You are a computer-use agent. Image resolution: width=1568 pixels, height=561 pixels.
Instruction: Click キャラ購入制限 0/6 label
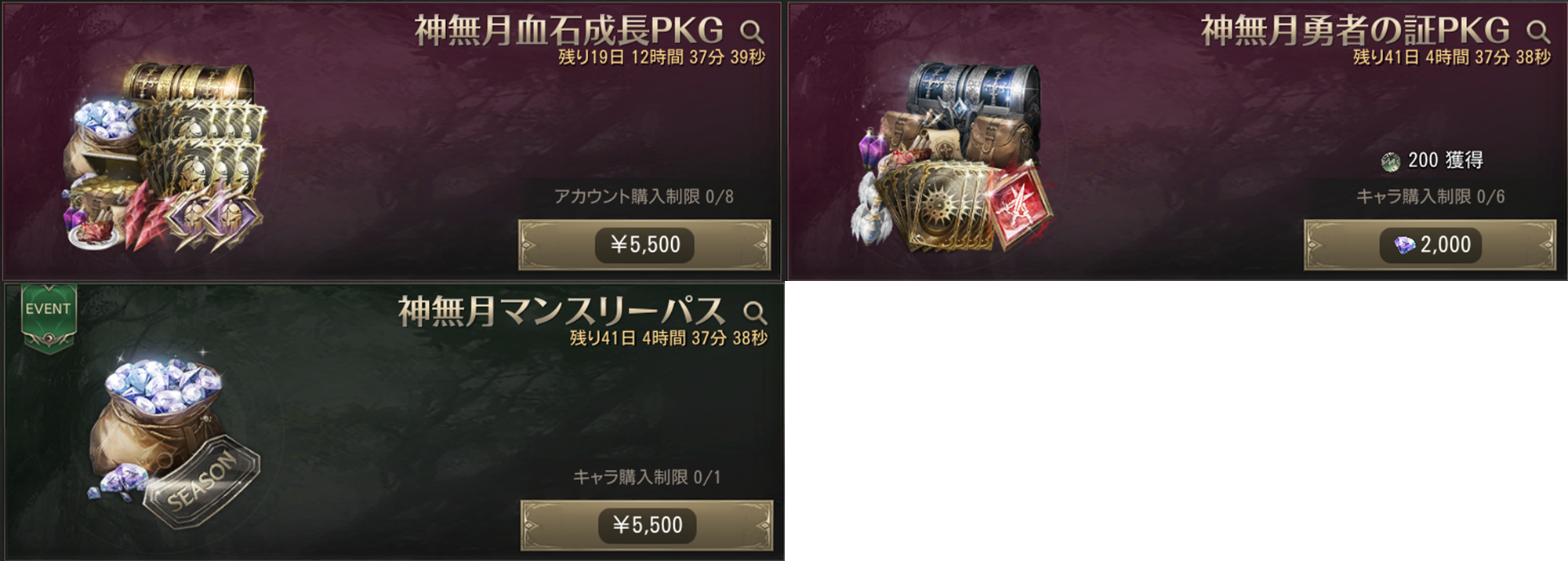coord(1431,196)
